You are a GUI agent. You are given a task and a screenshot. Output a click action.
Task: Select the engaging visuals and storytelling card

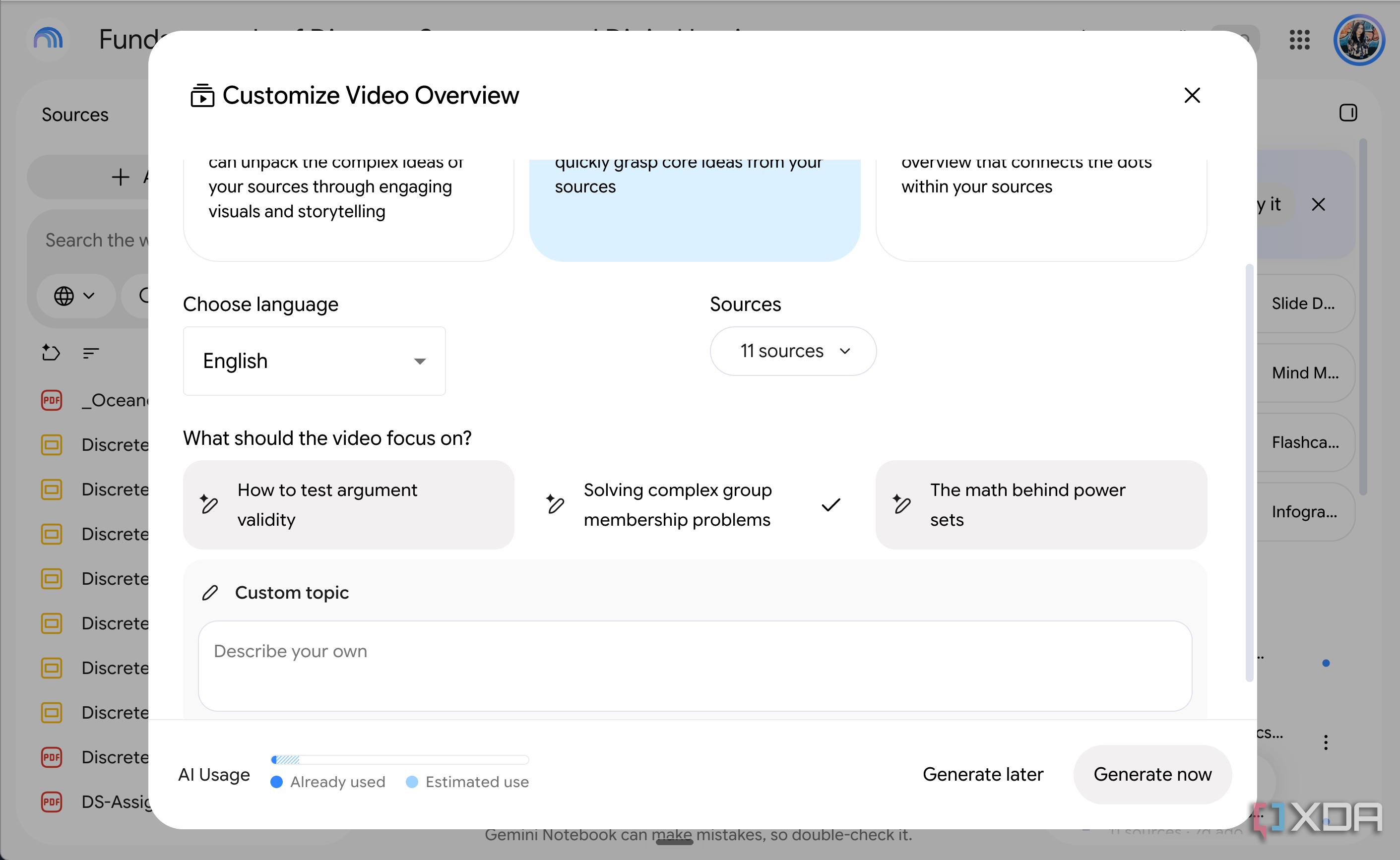pyautogui.click(x=348, y=210)
